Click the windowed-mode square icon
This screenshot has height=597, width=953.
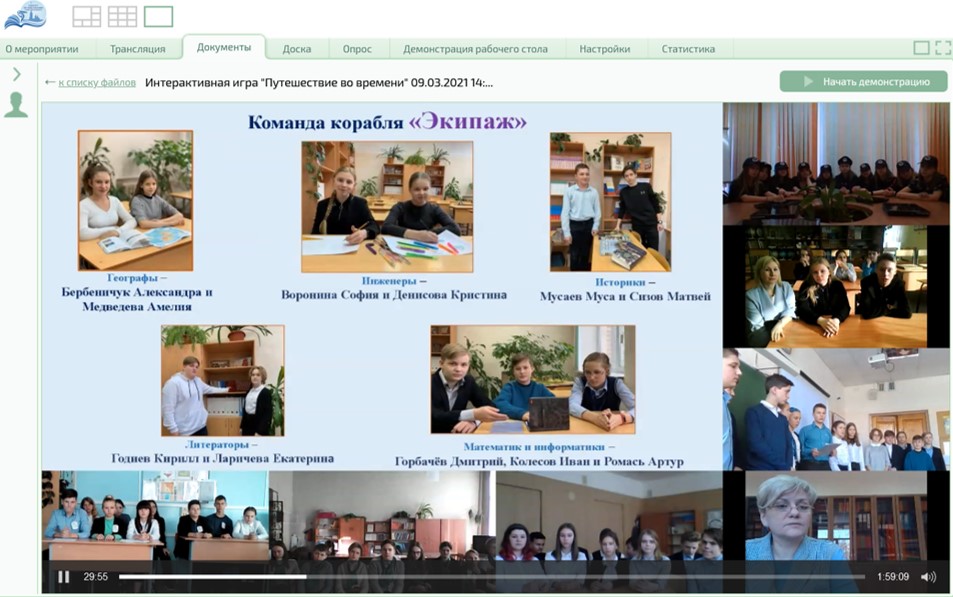(921, 48)
